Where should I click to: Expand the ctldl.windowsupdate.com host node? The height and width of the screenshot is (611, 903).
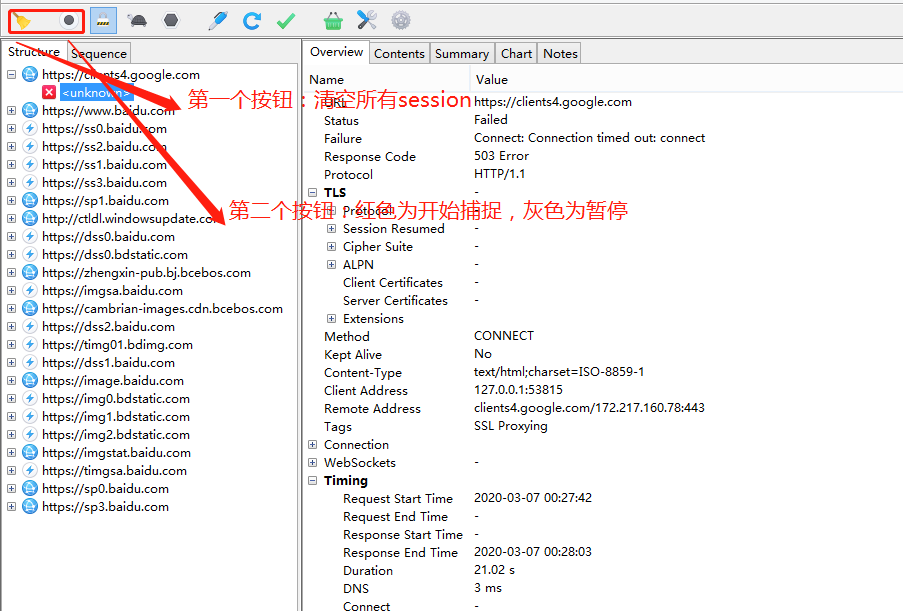coord(12,218)
